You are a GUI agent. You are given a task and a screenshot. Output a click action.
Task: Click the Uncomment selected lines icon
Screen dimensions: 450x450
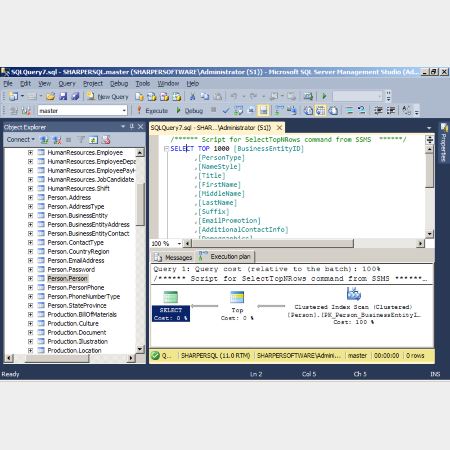click(x=361, y=110)
